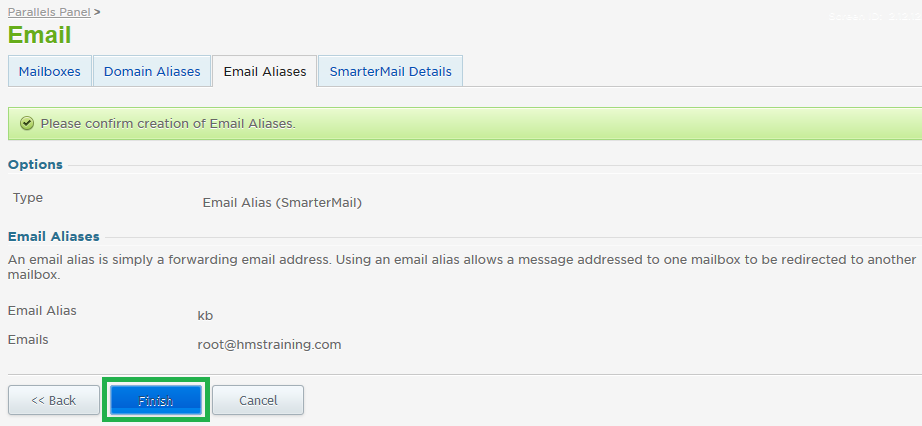
Task: Click the Emails field label
Action: point(28,340)
